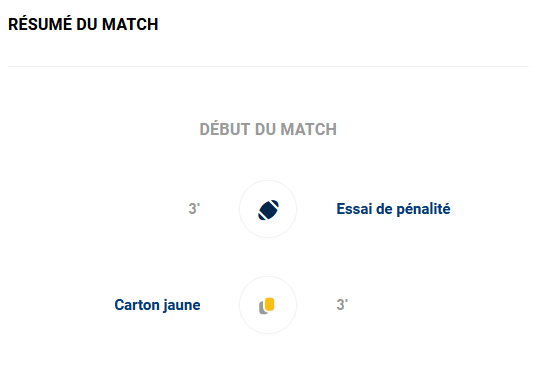Click the word DÉBUT in the grey label
Image resolution: width=552 pixels, height=367 pixels.
(225, 129)
